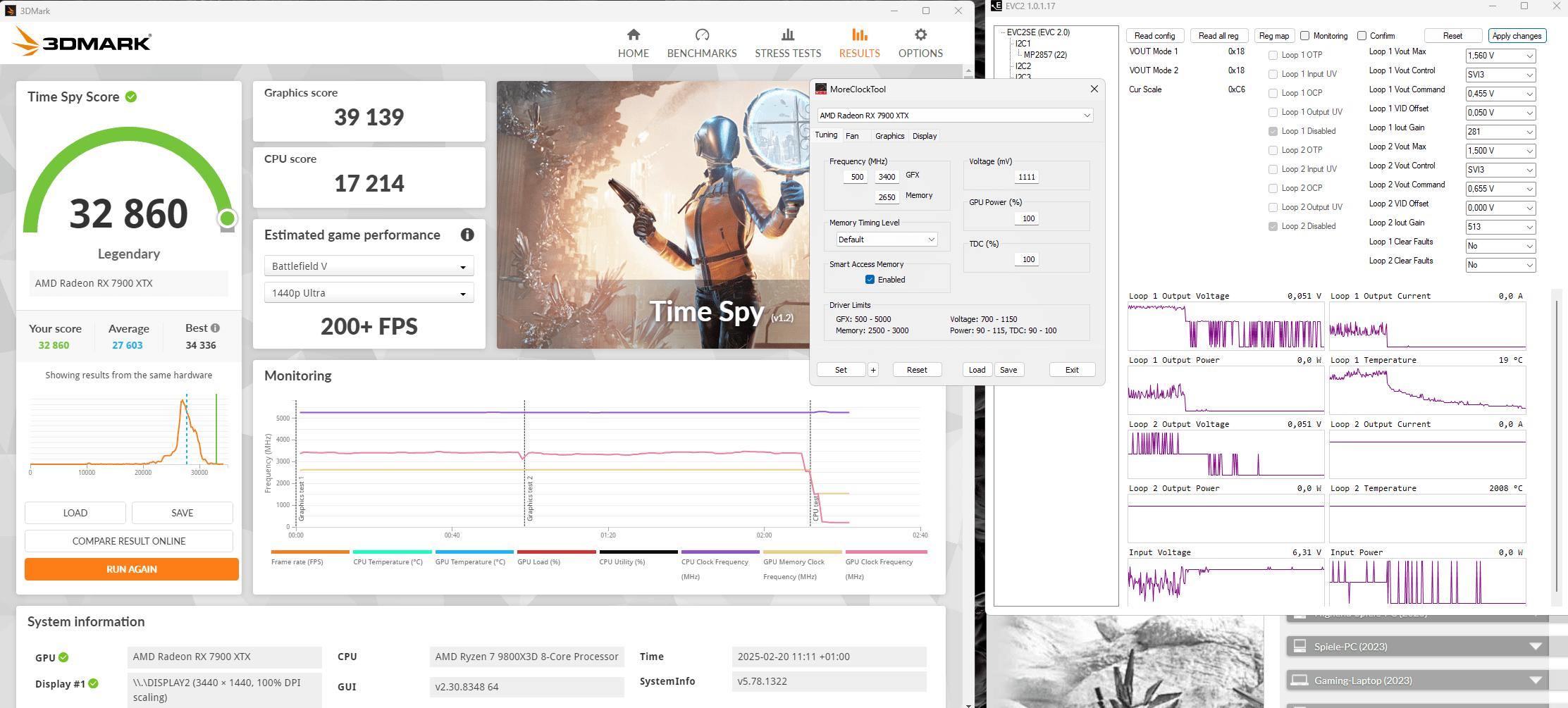The image size is (1568, 708).
Task: Click the plus button next to Set
Action: pos(873,370)
